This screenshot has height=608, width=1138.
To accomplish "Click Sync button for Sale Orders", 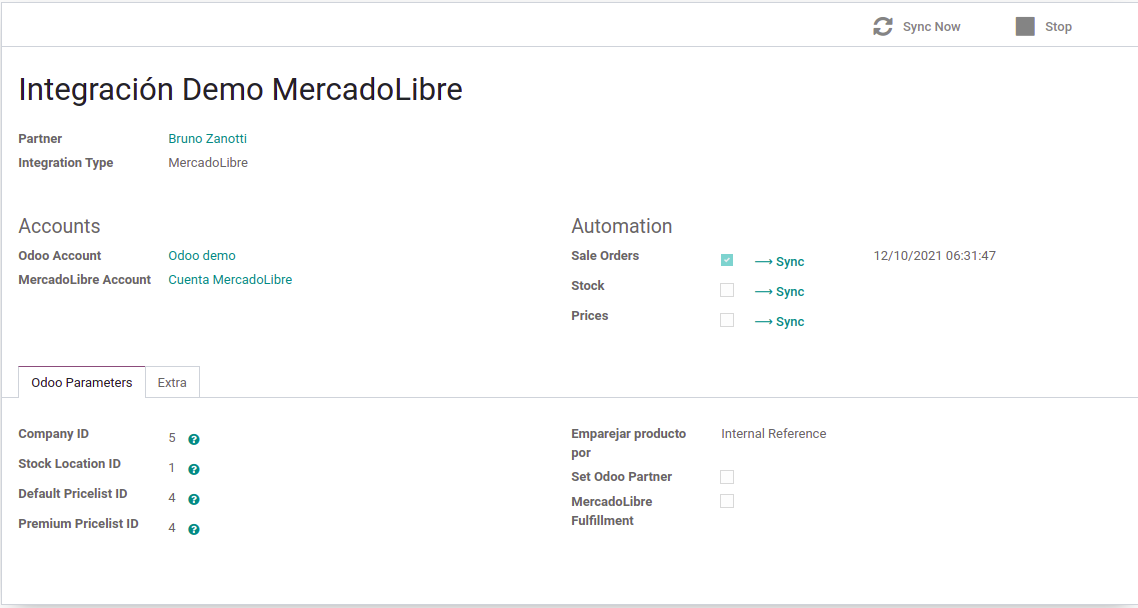I will tap(779, 262).
